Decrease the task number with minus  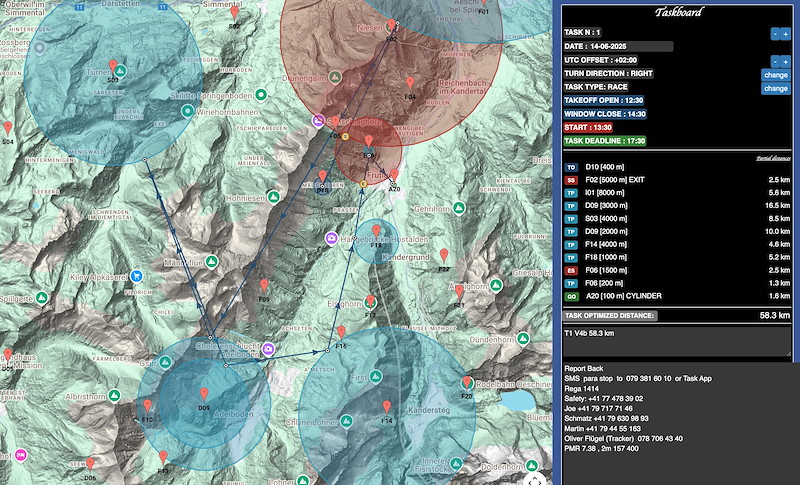point(775,34)
